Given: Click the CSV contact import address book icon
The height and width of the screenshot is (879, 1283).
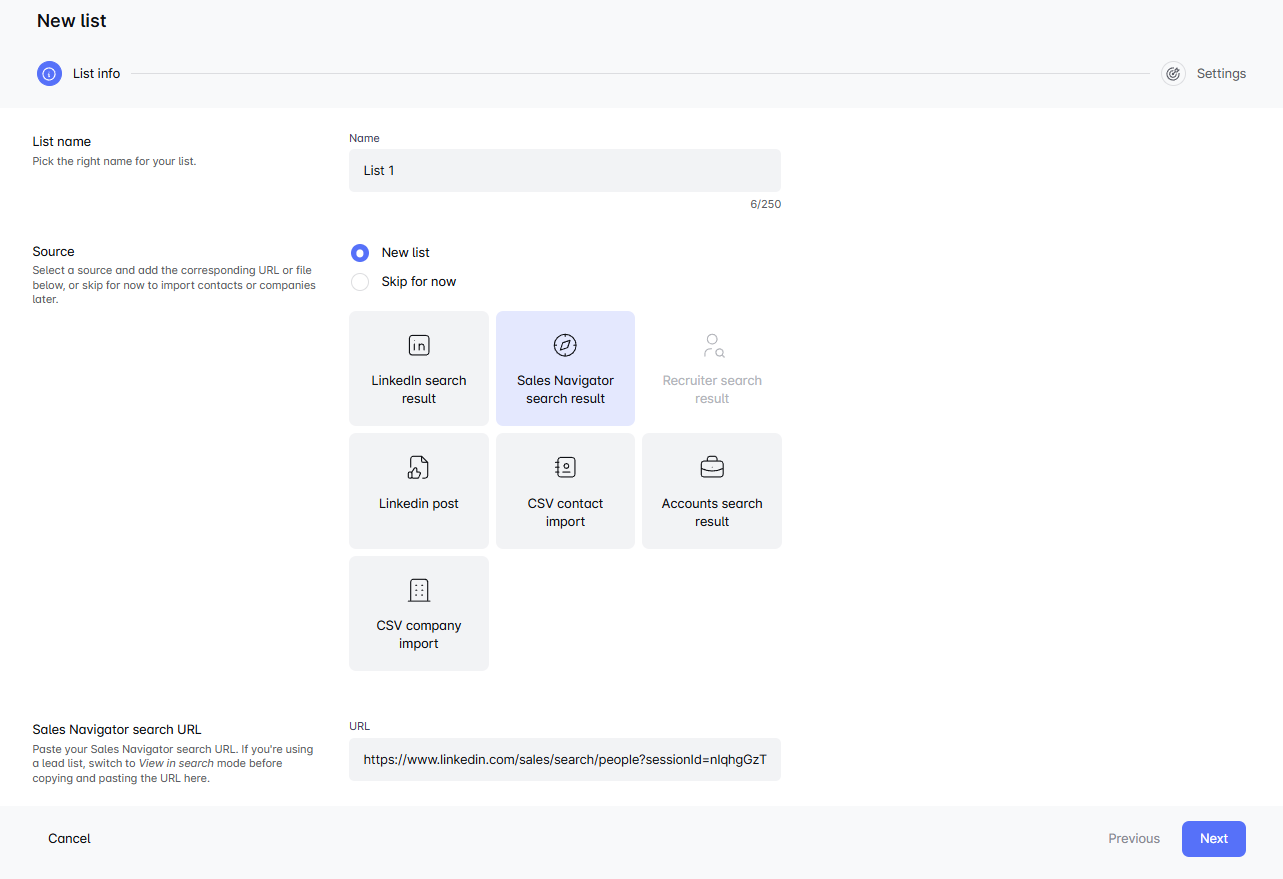Looking at the screenshot, I should 565,467.
